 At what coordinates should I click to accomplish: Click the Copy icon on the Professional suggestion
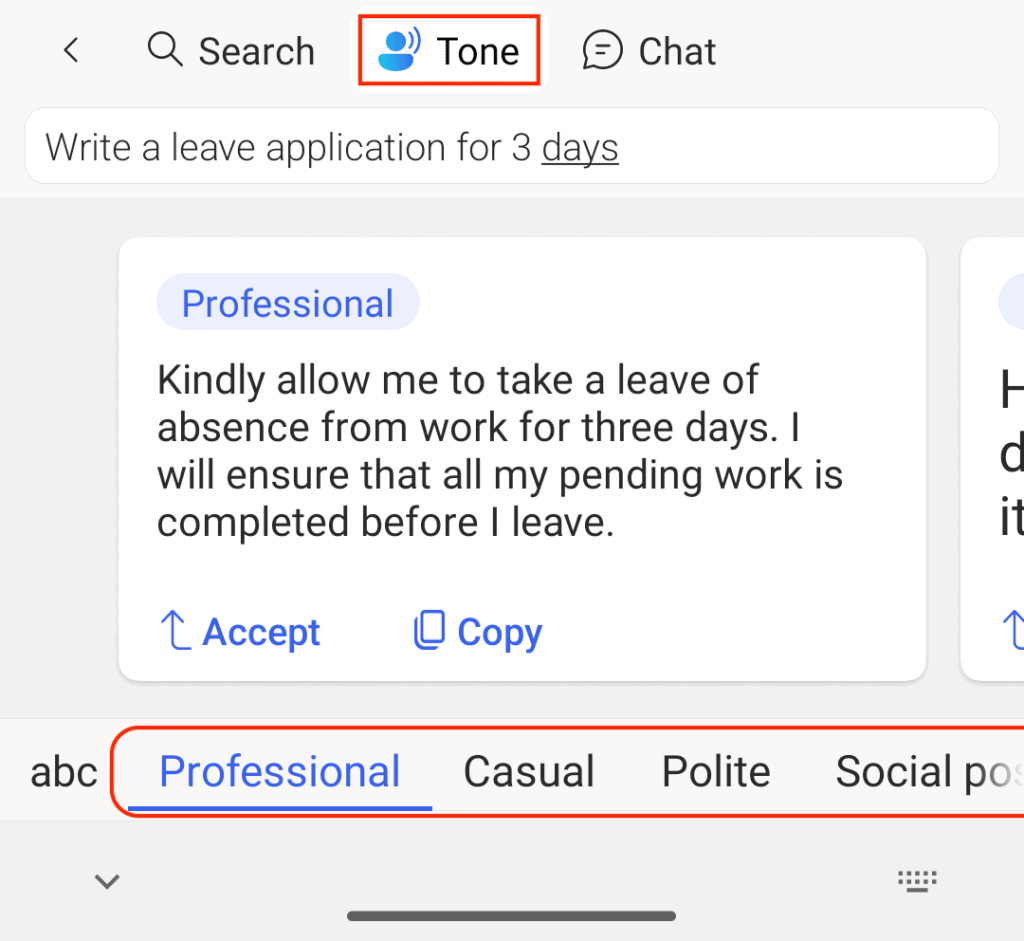point(430,631)
